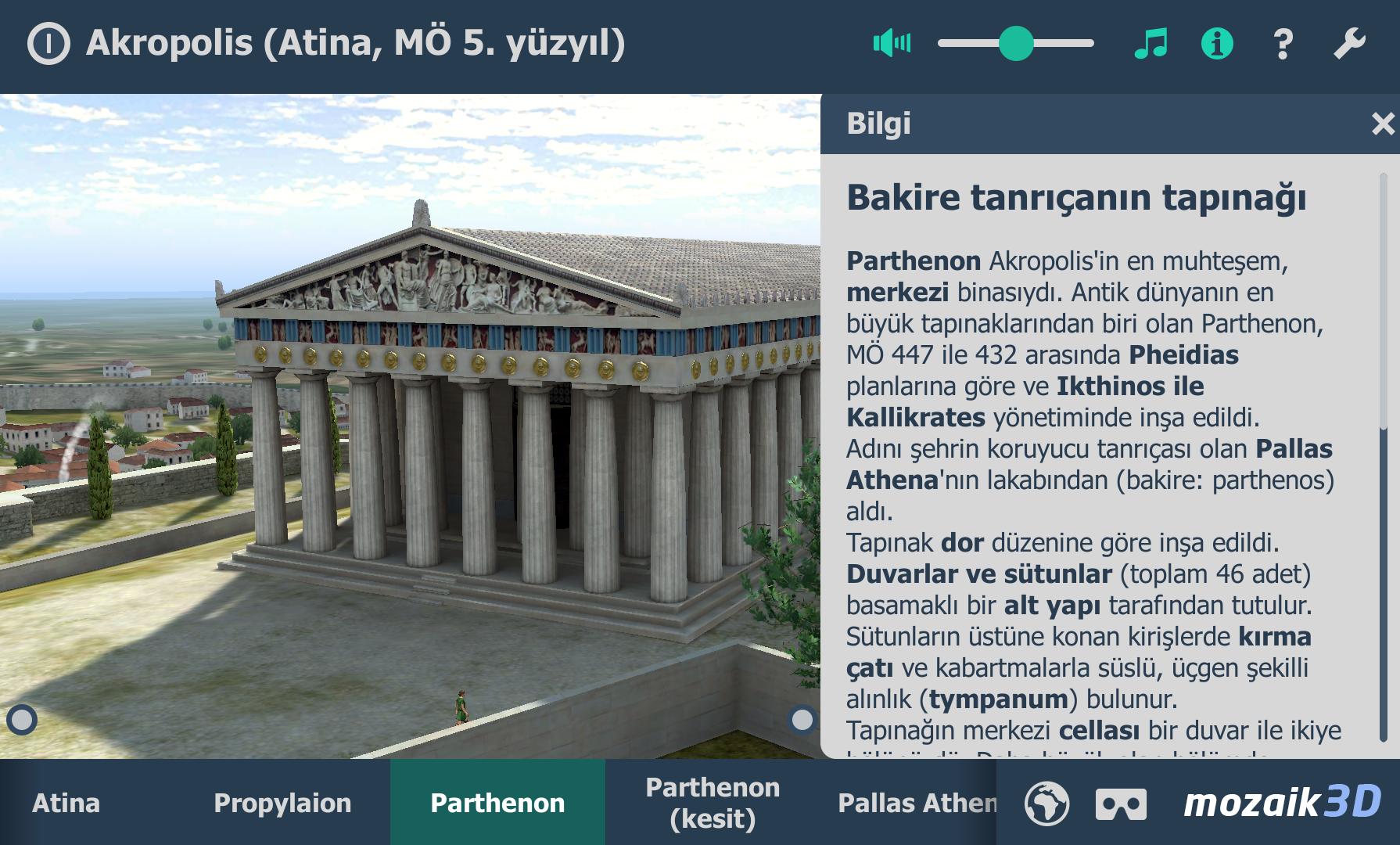
Task: Switch to the Propylaion scene tab
Action: coord(282,803)
